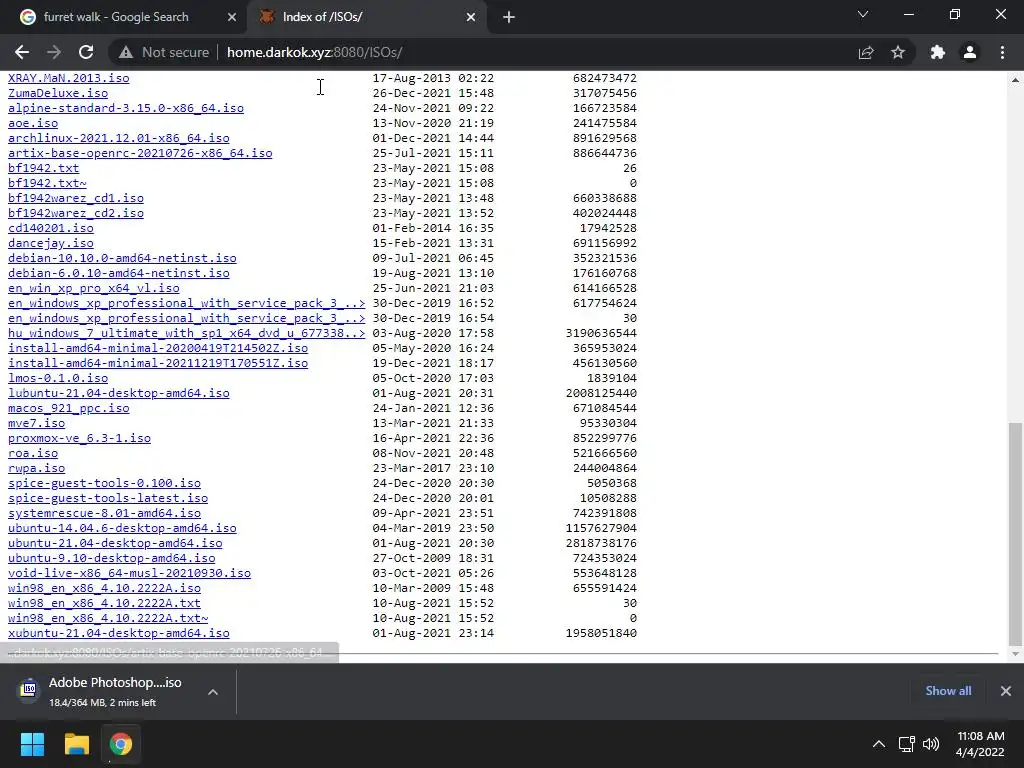Close the Index of /ISOs/ tab

[471, 18]
